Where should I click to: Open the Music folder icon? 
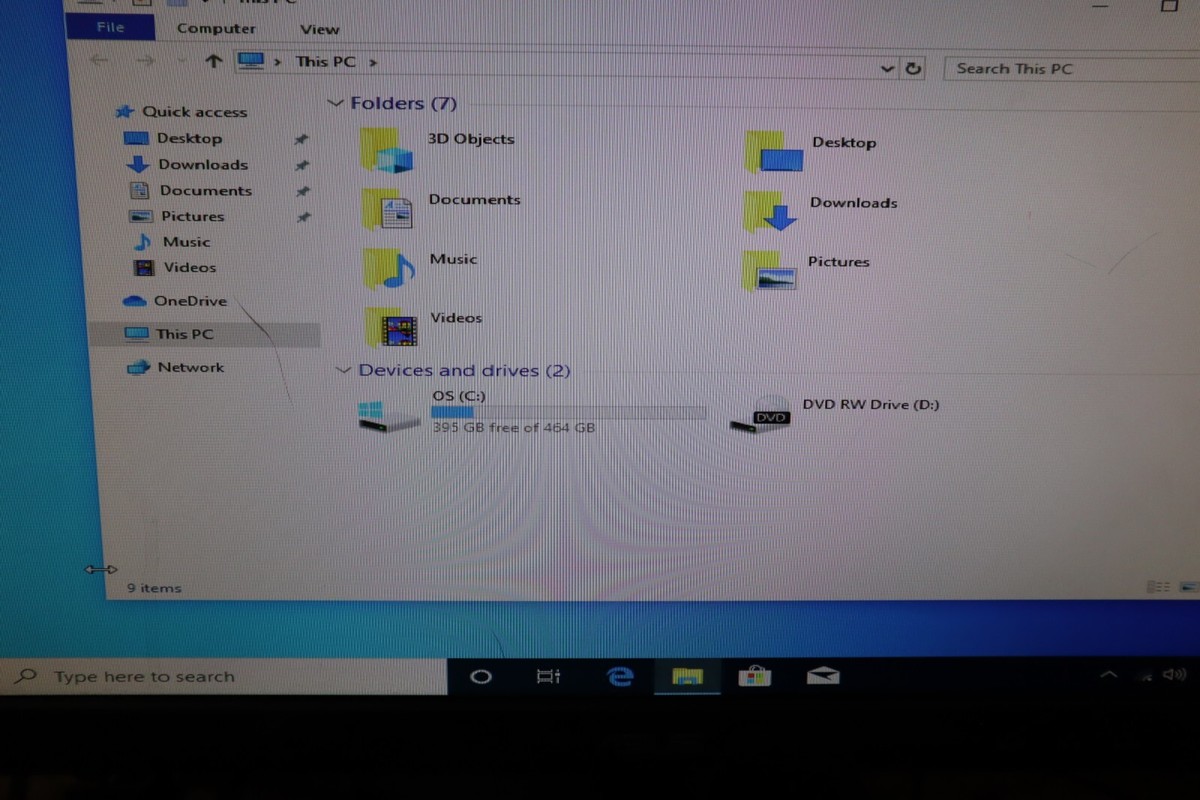click(388, 268)
